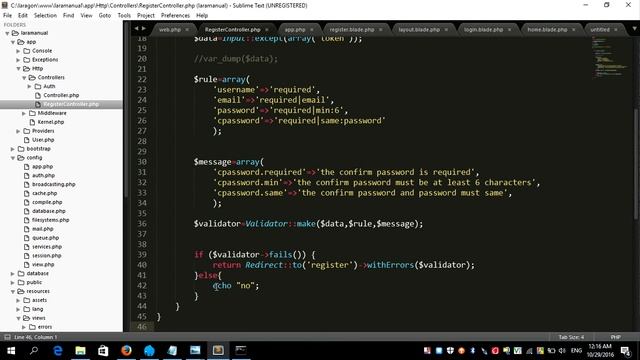Open the Selection menu
Screen dimensions: 640x360
[x=45, y=16]
